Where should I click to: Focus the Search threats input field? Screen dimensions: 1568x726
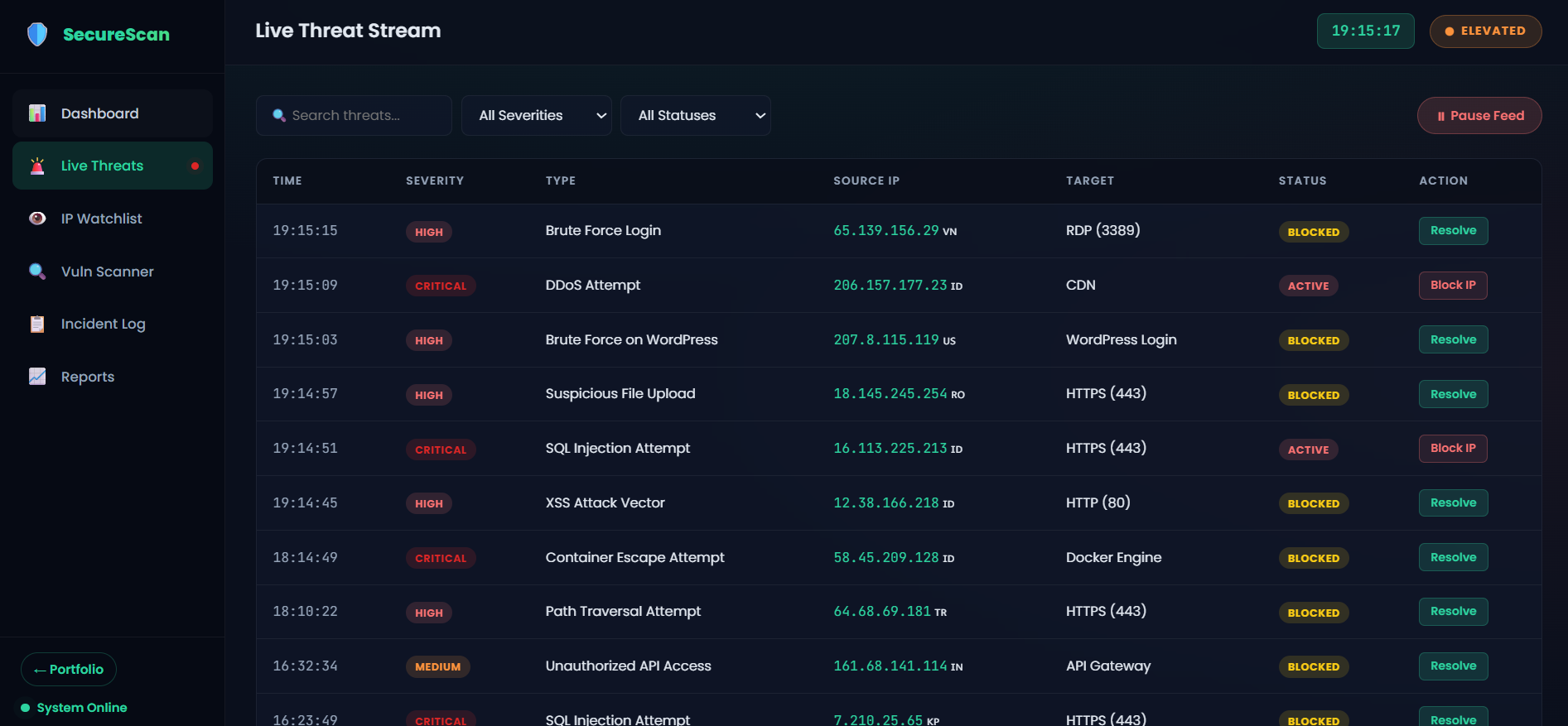[354, 116]
